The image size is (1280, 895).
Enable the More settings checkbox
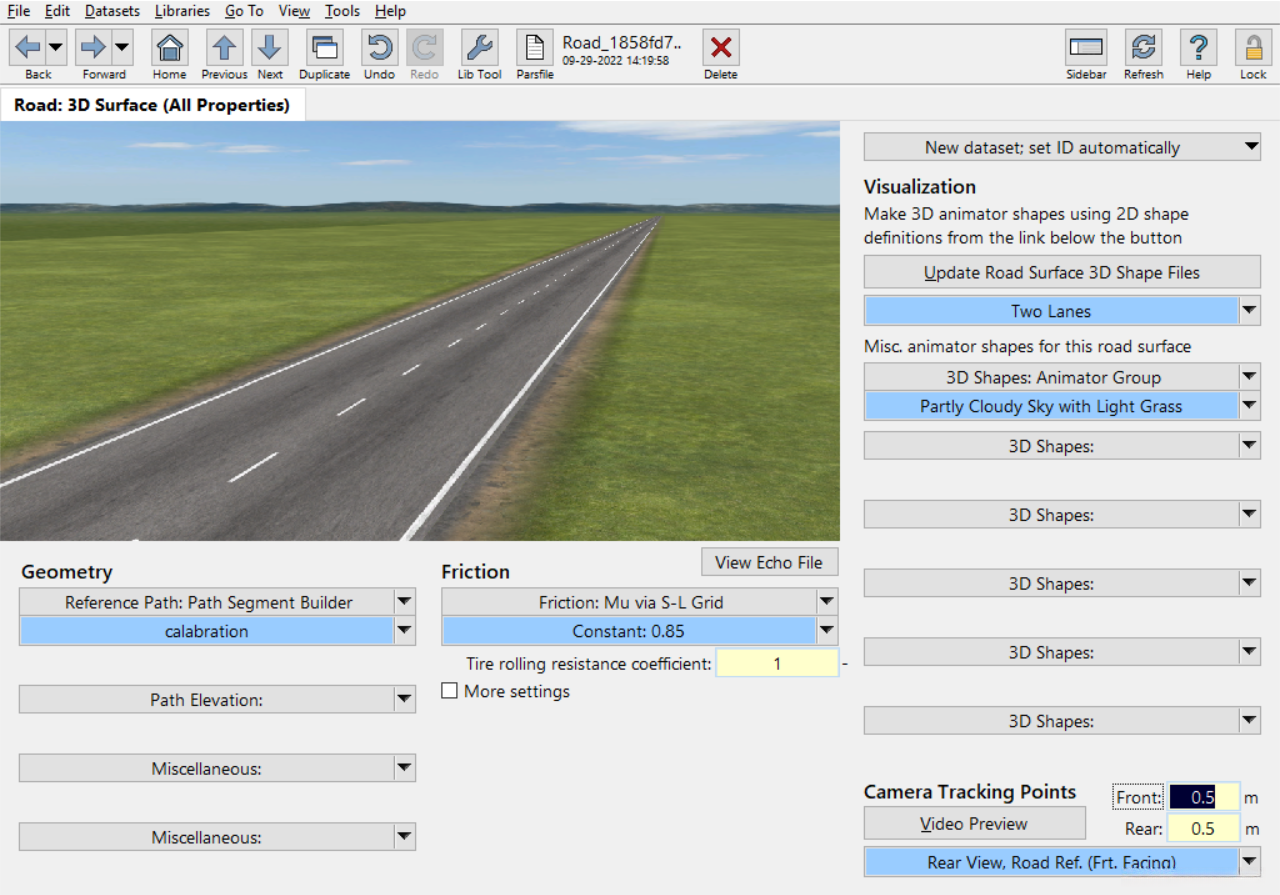click(450, 691)
